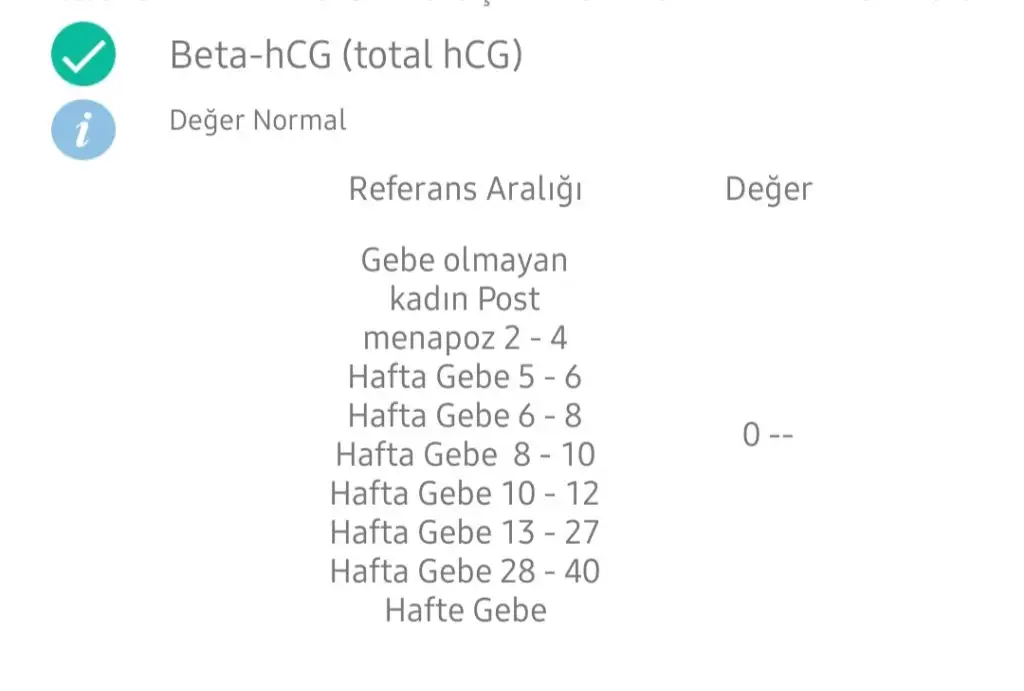1024x691 pixels.
Task: Click the 'Değer' column header
Action: click(769, 190)
